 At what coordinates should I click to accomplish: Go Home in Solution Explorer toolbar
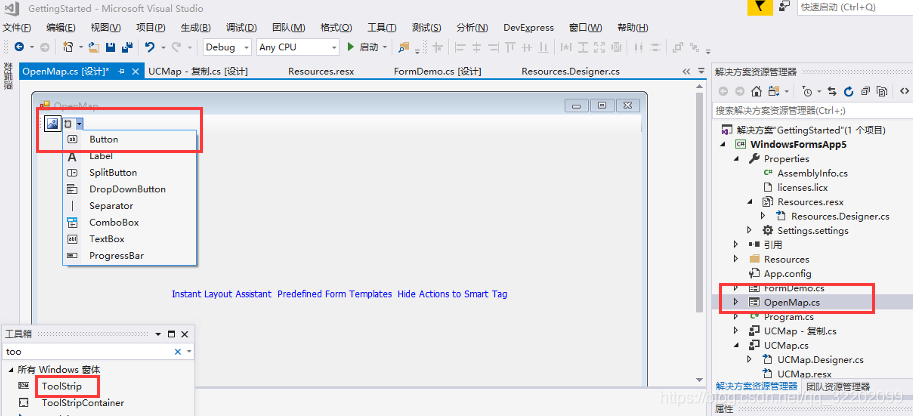coord(756,91)
